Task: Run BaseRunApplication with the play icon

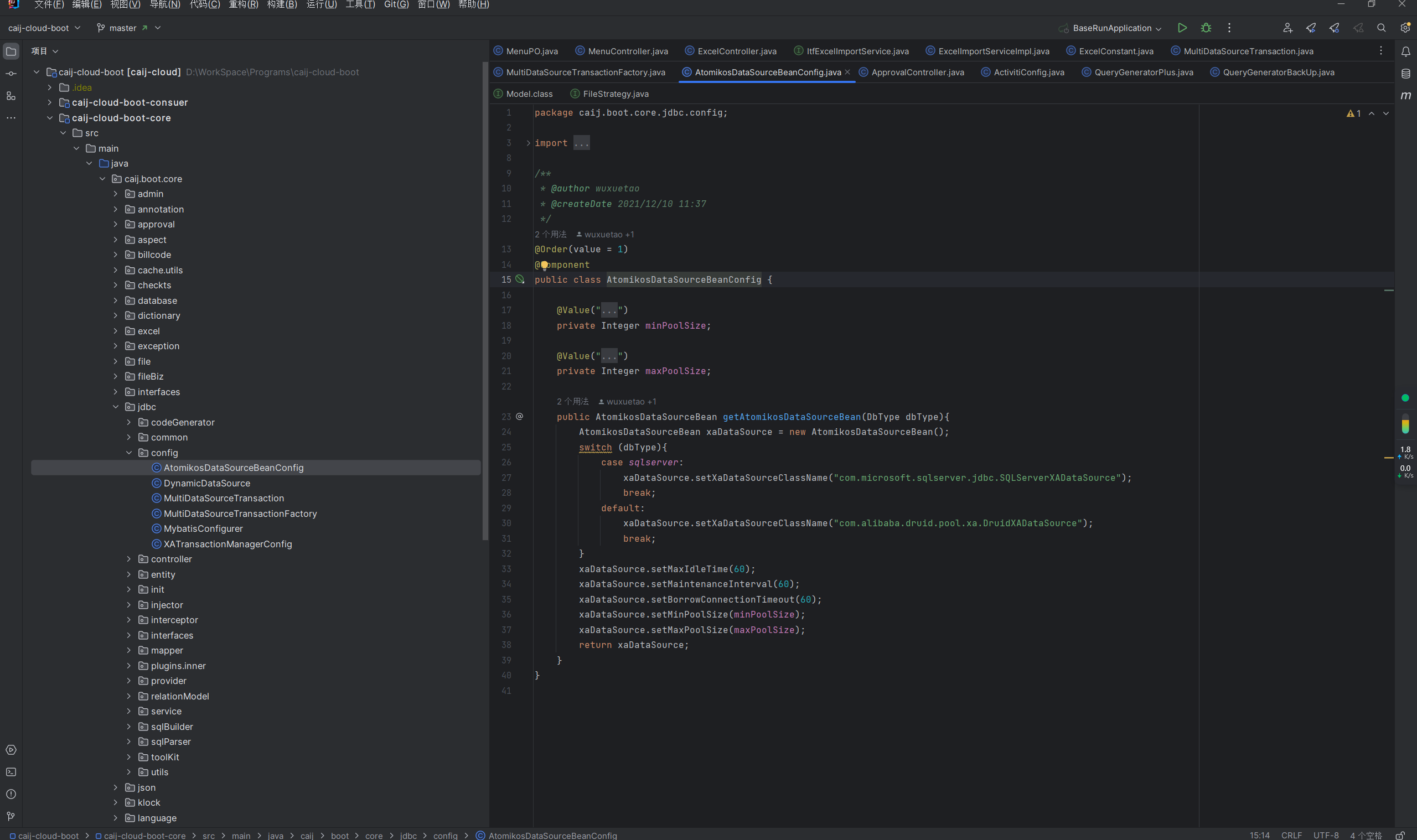Action: pos(1182,28)
